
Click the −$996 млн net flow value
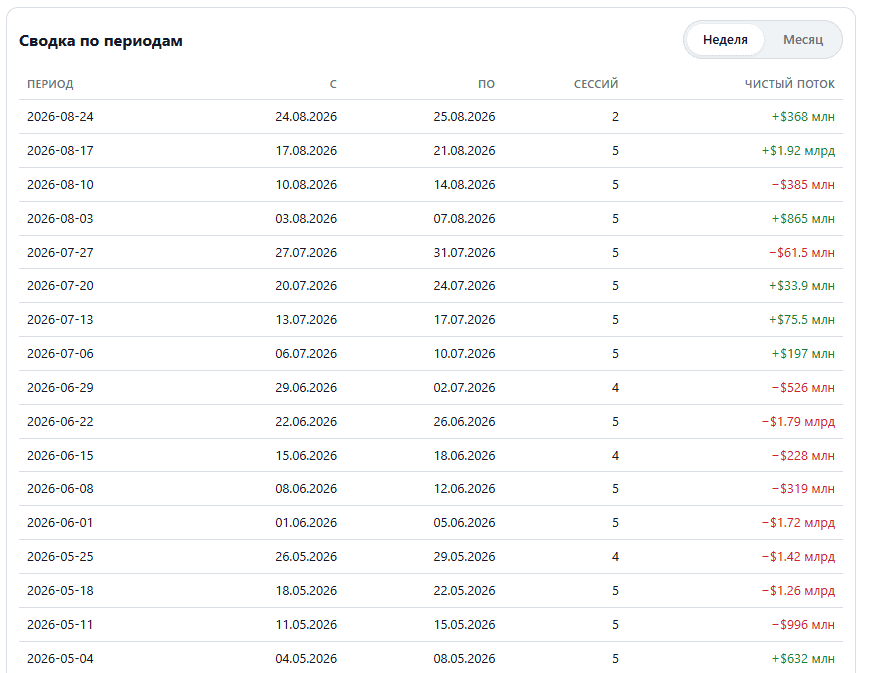(803, 625)
